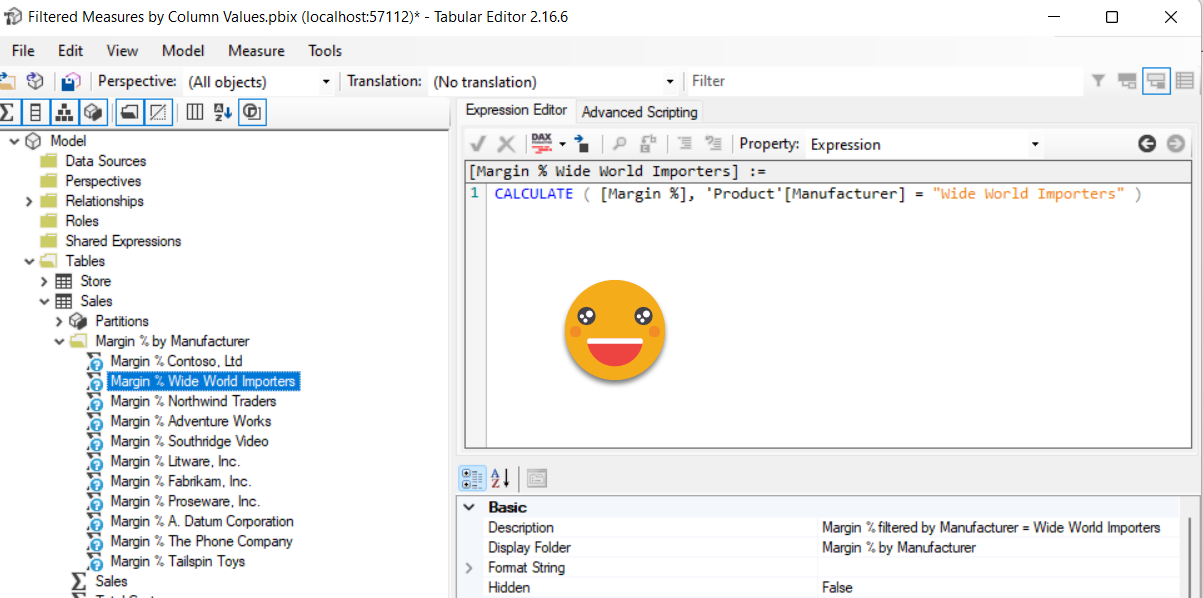Expand the Relationships tree node

pyautogui.click(x=29, y=201)
